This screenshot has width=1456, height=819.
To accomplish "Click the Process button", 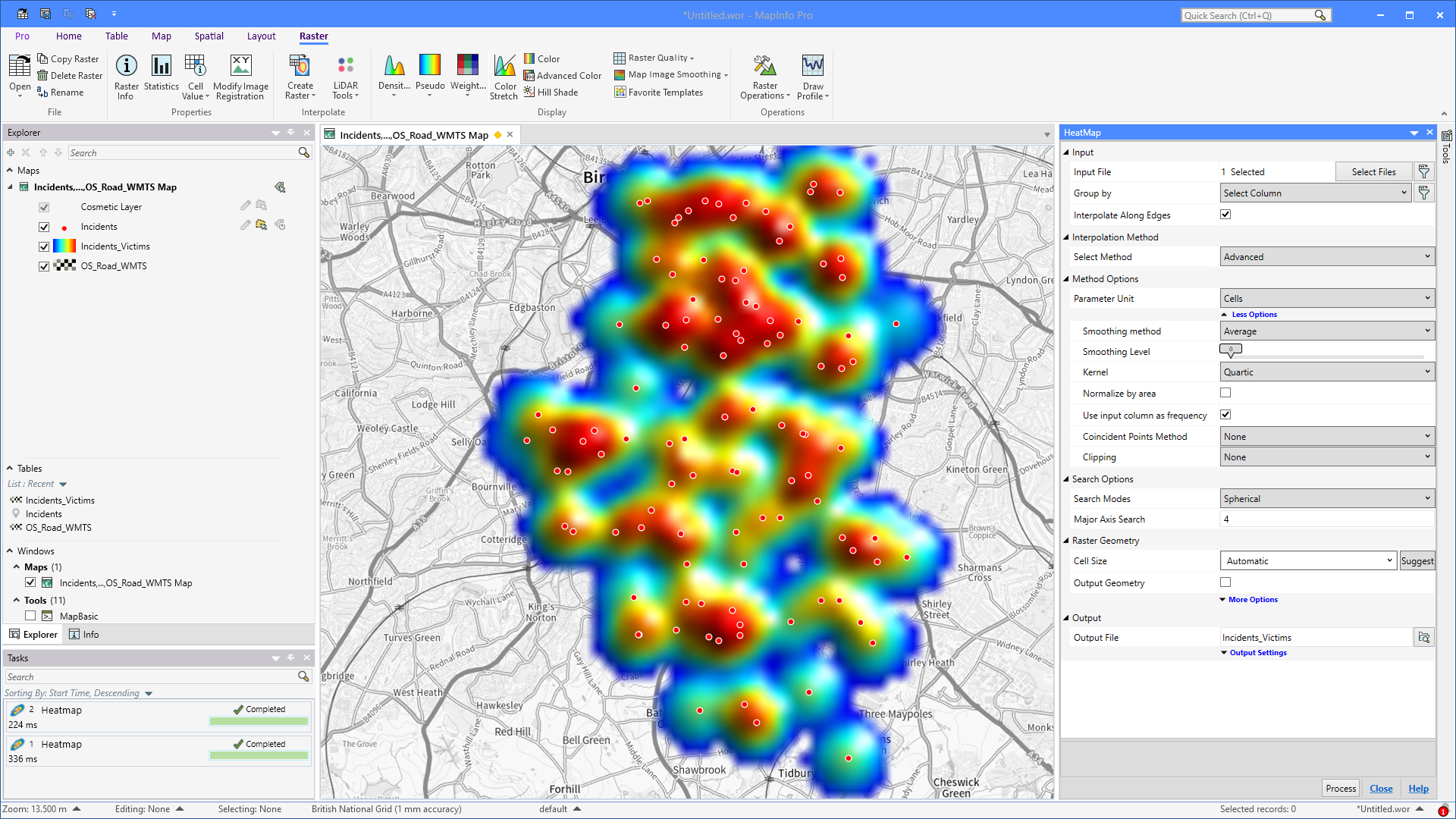I will pos(1340,788).
